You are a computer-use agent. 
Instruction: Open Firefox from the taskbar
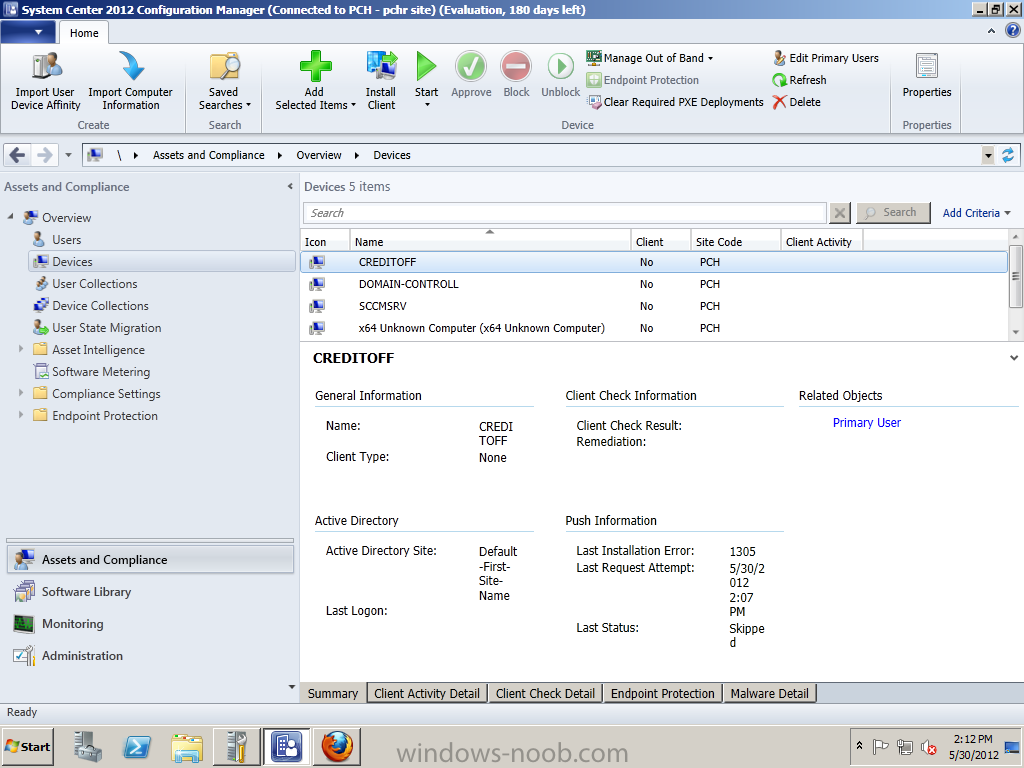(338, 746)
